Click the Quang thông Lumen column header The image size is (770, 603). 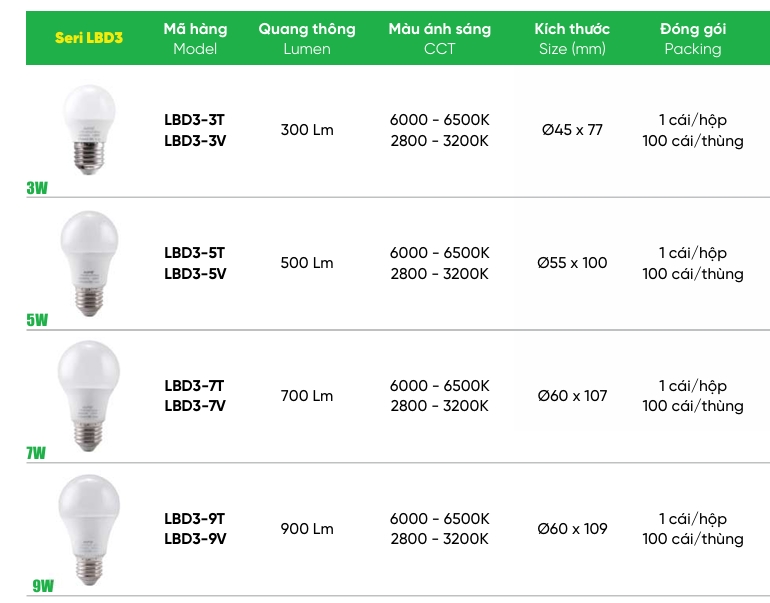[x=307, y=39]
